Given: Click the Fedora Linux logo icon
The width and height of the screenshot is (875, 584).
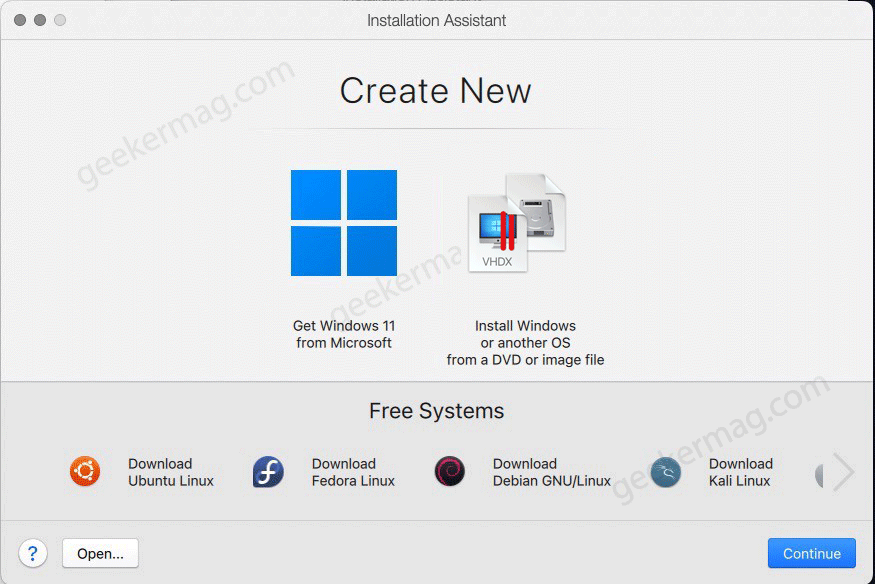Looking at the screenshot, I should point(268,471).
